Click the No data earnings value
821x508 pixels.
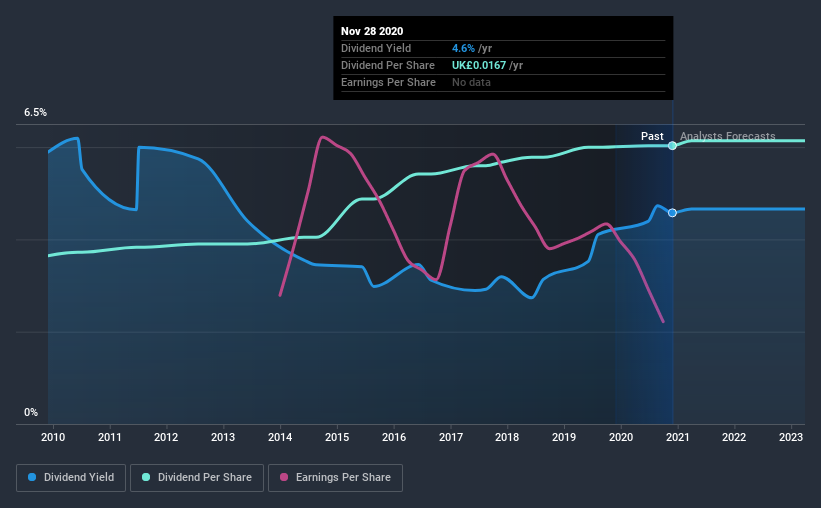pyautogui.click(x=471, y=82)
